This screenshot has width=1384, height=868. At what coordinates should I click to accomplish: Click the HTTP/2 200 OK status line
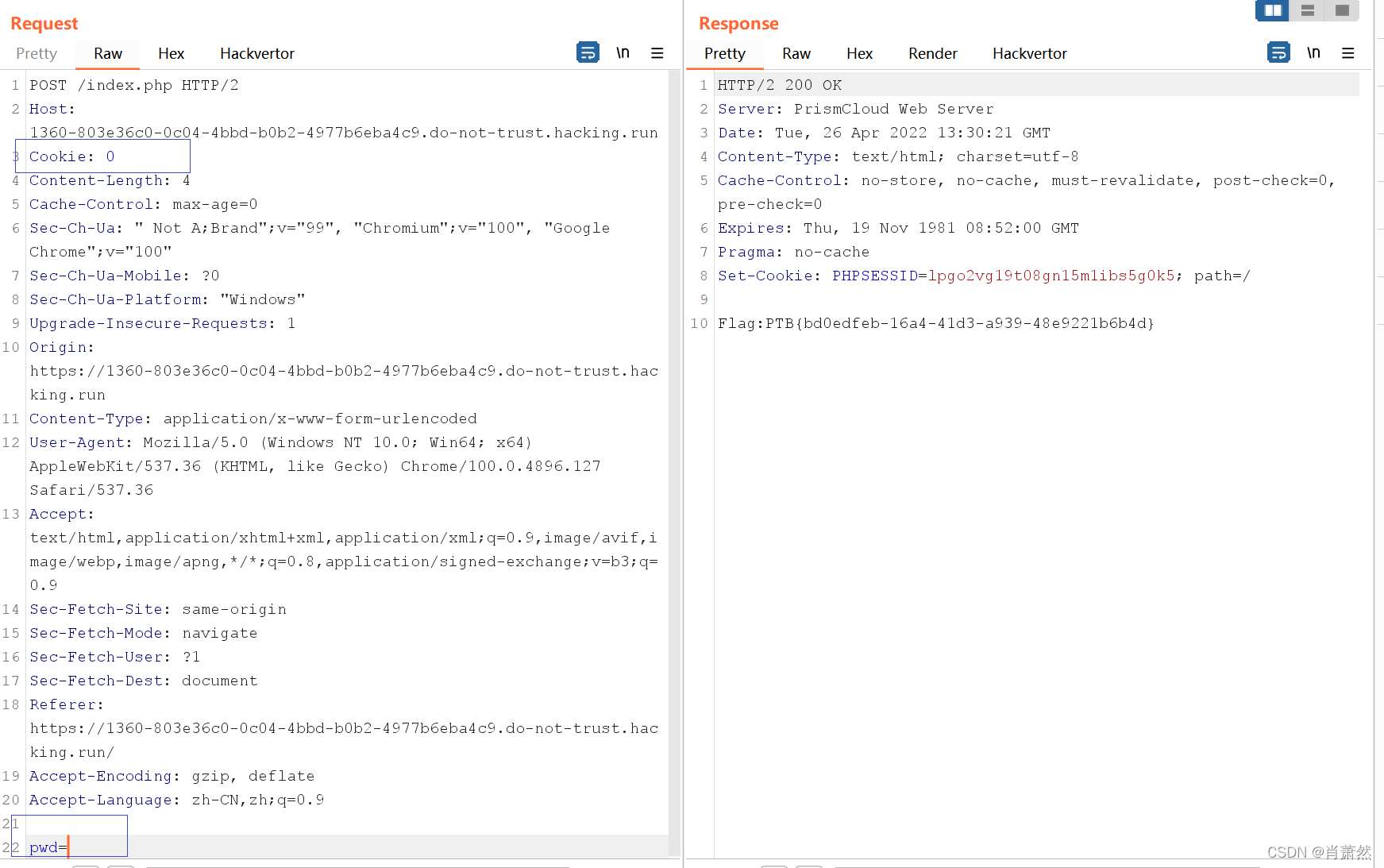(780, 85)
